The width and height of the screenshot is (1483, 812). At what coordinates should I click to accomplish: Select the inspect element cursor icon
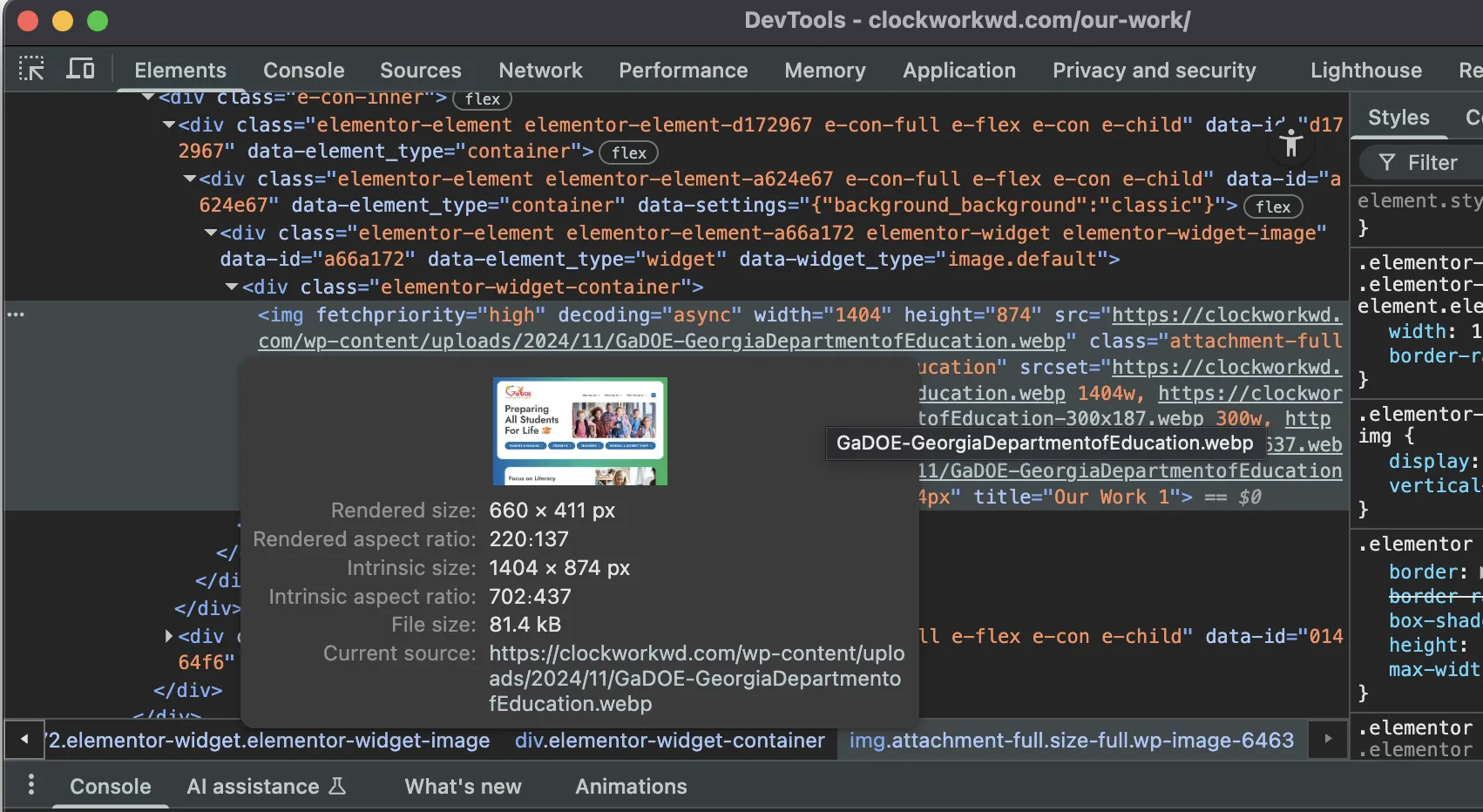[x=31, y=68]
